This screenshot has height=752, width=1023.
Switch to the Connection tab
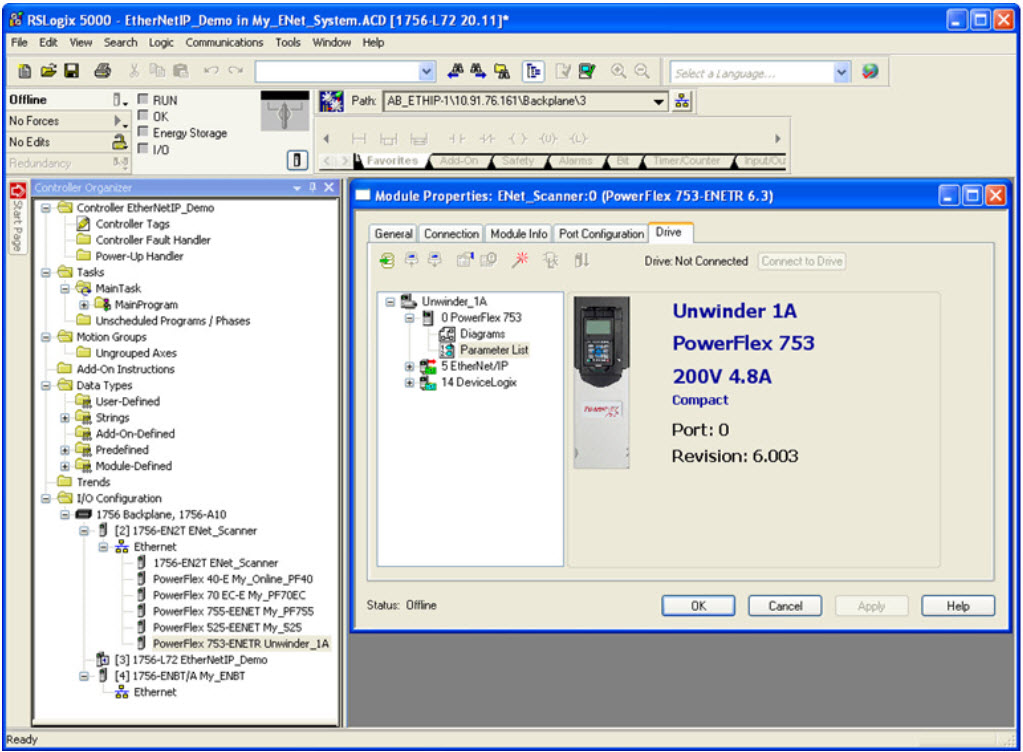coord(451,233)
